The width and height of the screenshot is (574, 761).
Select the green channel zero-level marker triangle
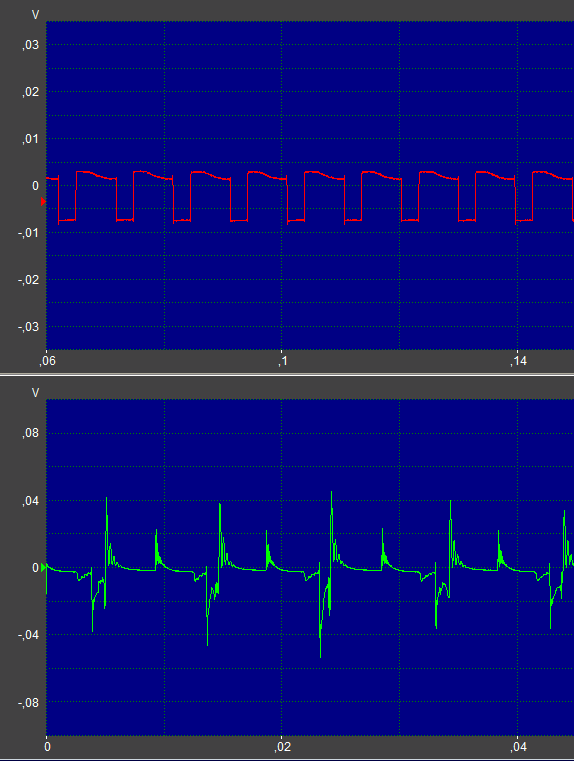pos(44,567)
